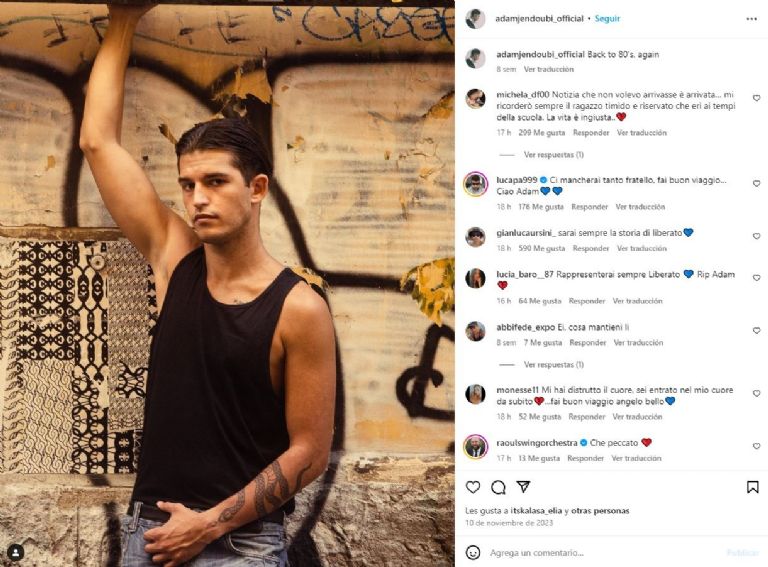Screen dimensions: 768x567
Task: Open comments with the speech bubble icon
Action: (498, 487)
